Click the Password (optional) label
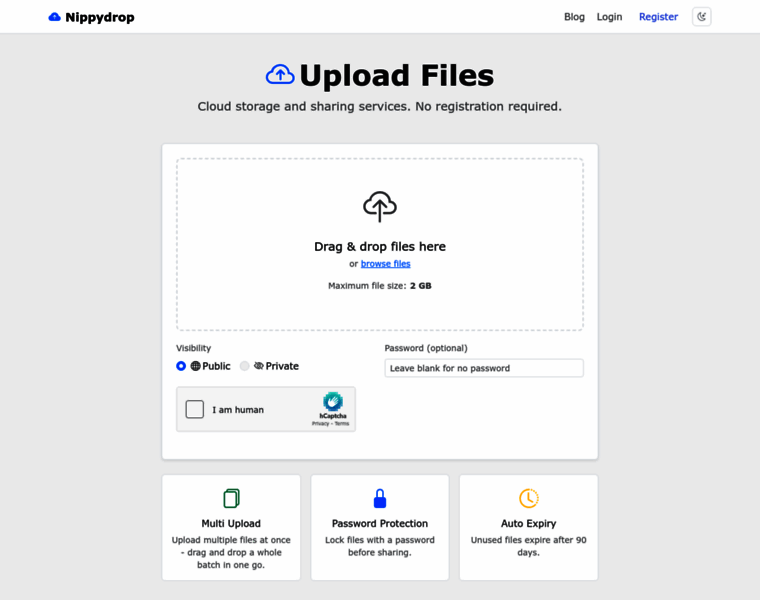The height and width of the screenshot is (600, 760). pyautogui.click(x=426, y=348)
